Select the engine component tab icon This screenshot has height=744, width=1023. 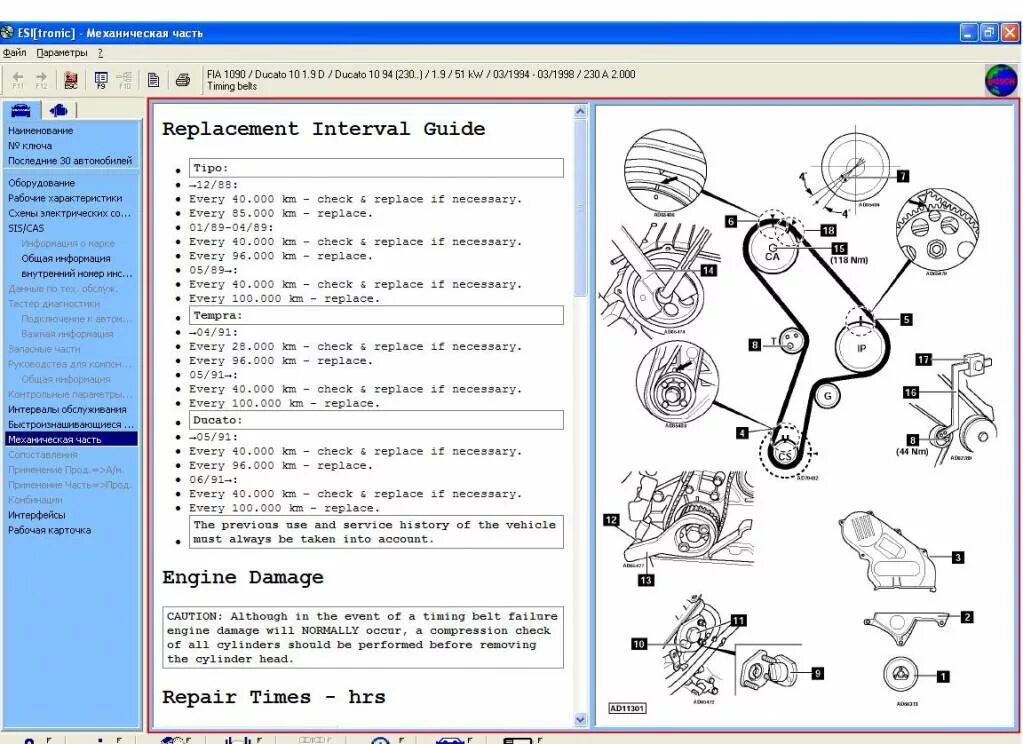click(59, 110)
